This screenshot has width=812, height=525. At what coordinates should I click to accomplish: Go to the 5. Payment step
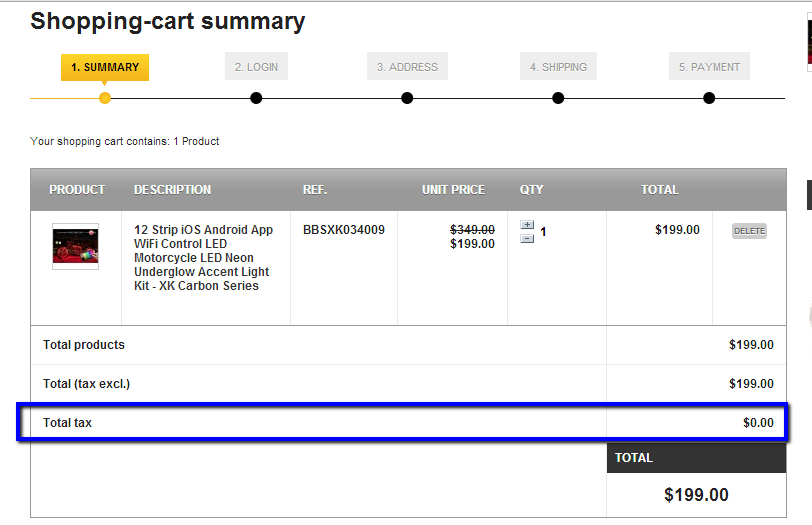coord(709,67)
